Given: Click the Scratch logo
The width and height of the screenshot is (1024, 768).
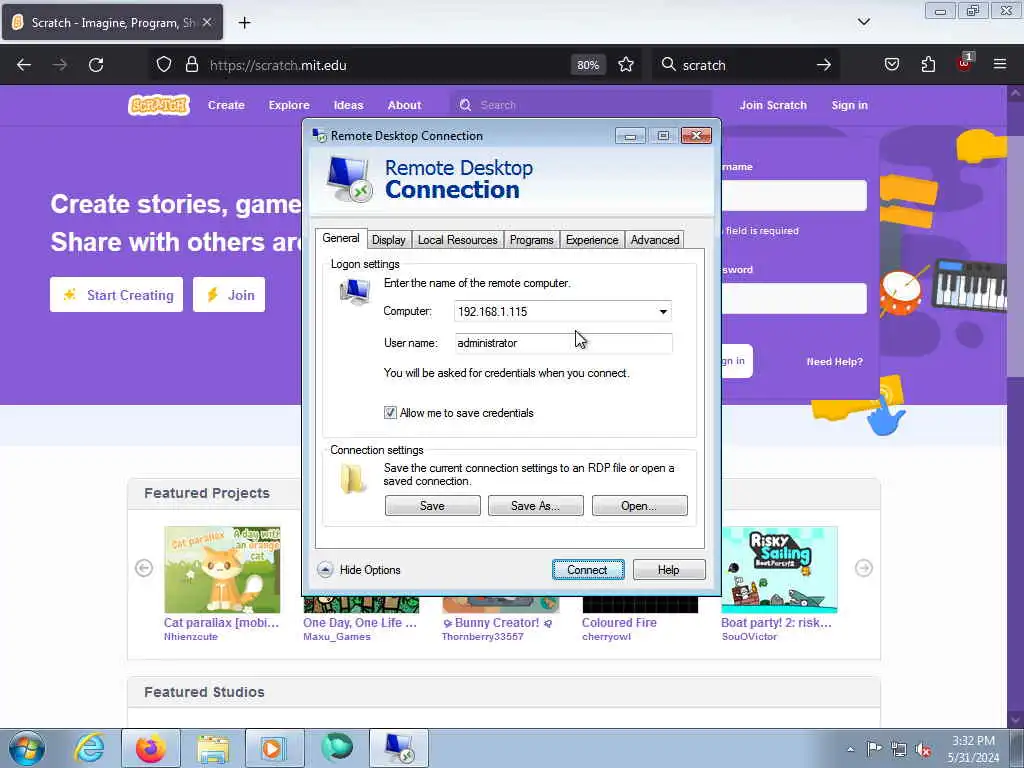Looking at the screenshot, I should [159, 105].
